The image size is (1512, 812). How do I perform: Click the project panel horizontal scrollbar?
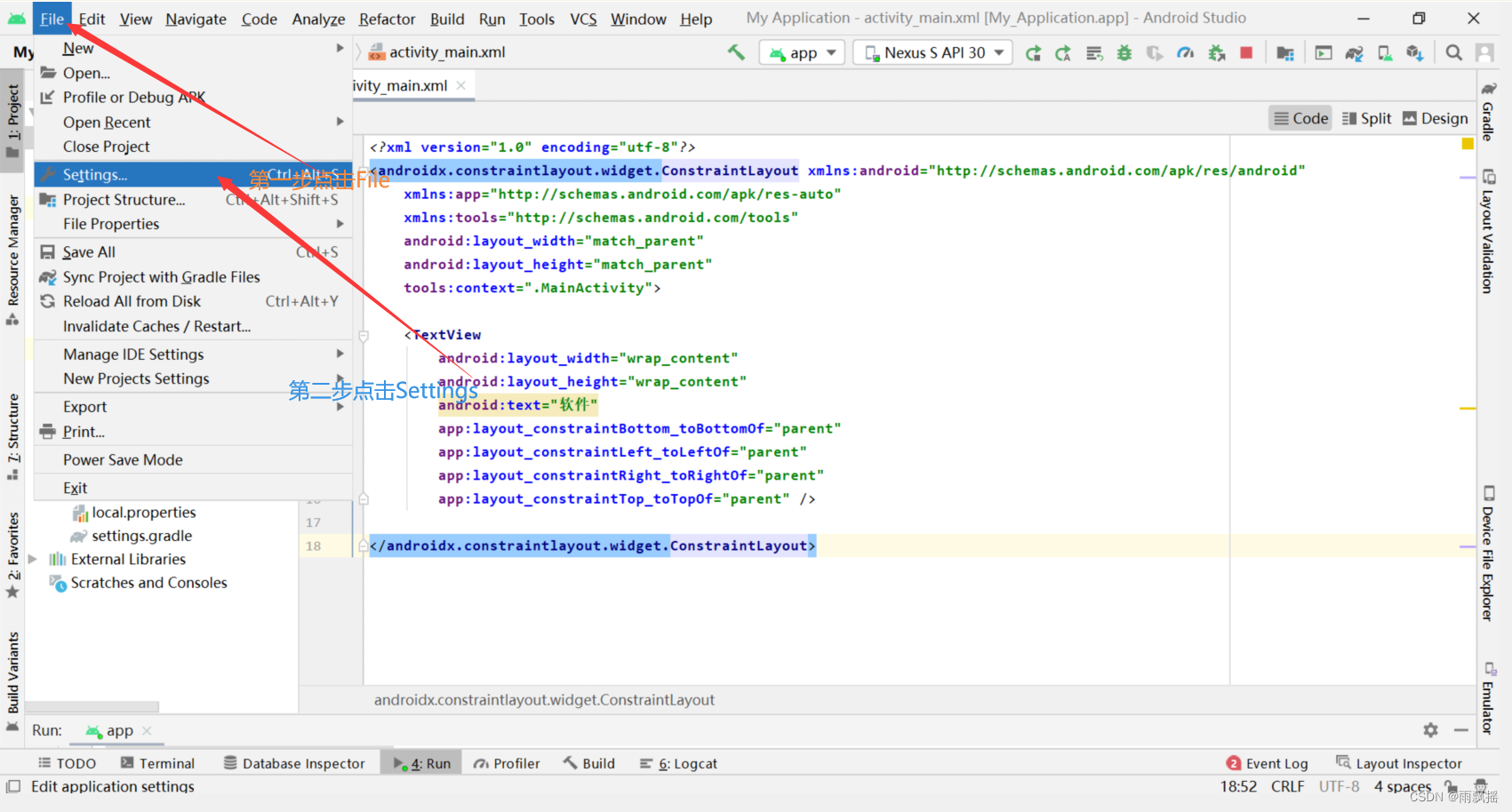[92, 707]
